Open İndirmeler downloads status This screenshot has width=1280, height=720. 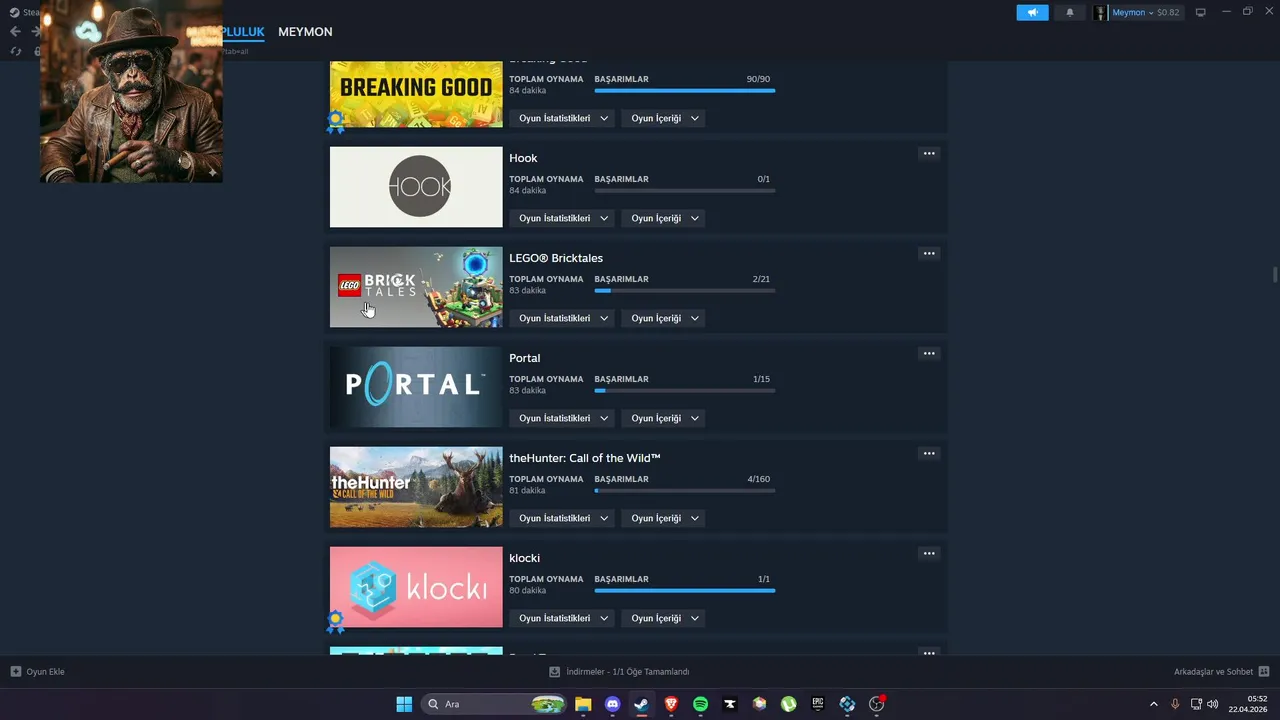[619, 672]
